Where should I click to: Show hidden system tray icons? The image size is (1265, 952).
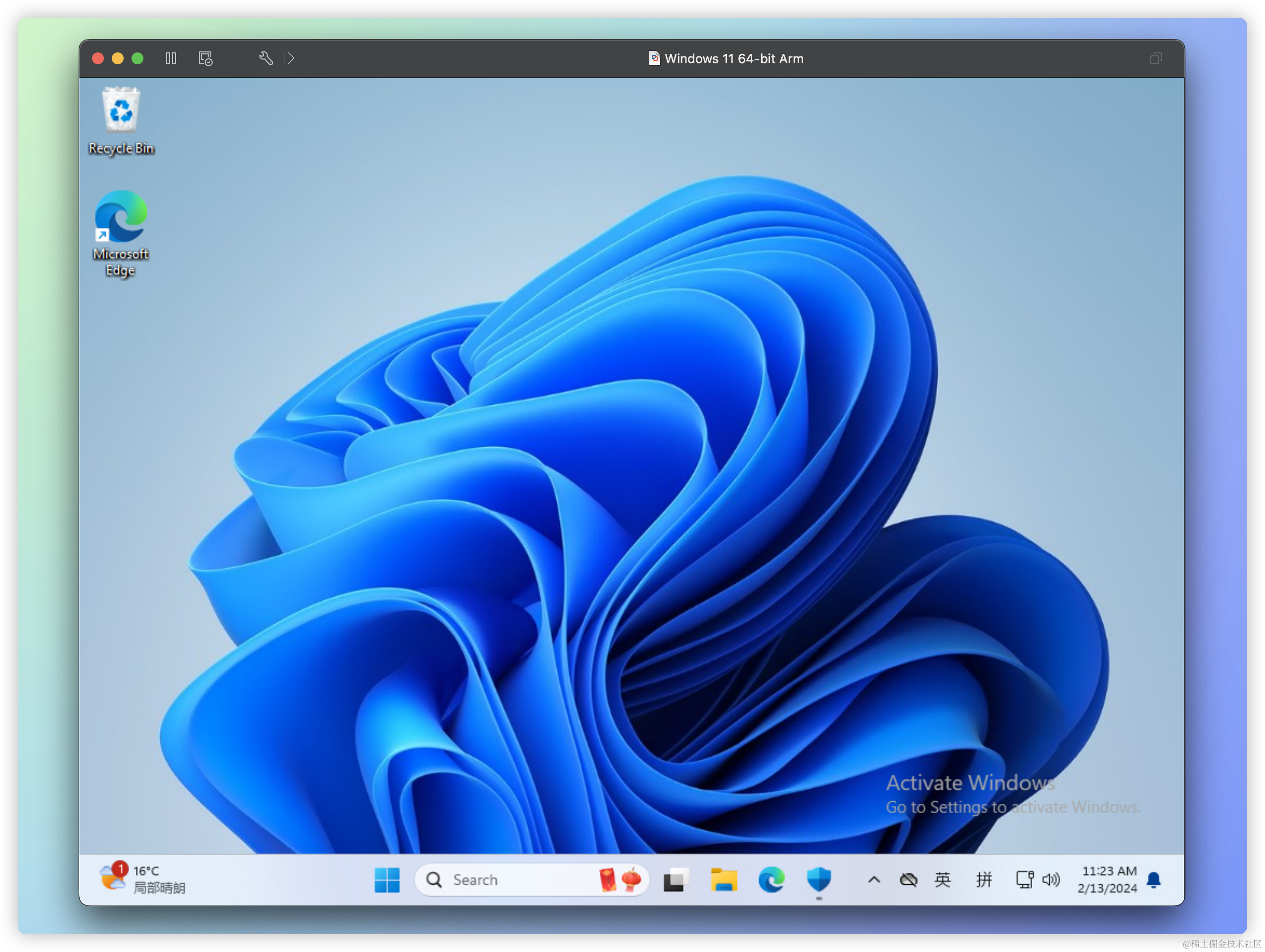click(873, 879)
